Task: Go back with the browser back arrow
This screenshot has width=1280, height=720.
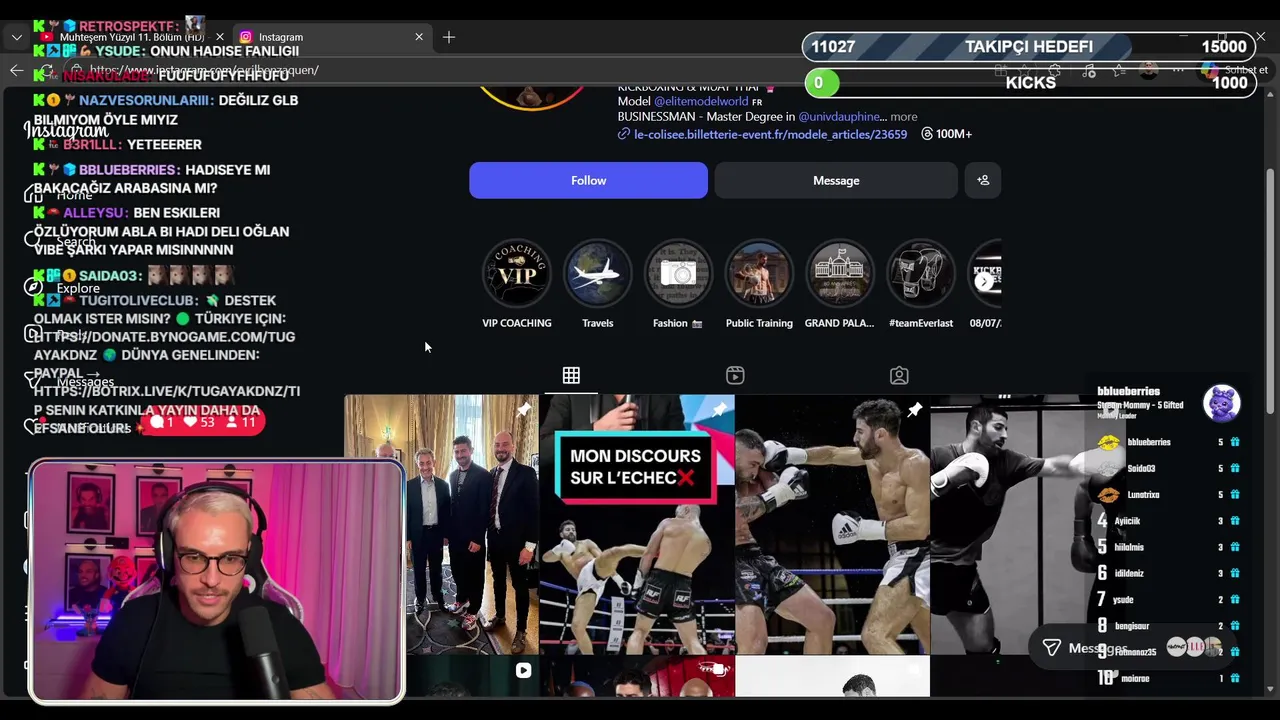Action: coord(16,70)
